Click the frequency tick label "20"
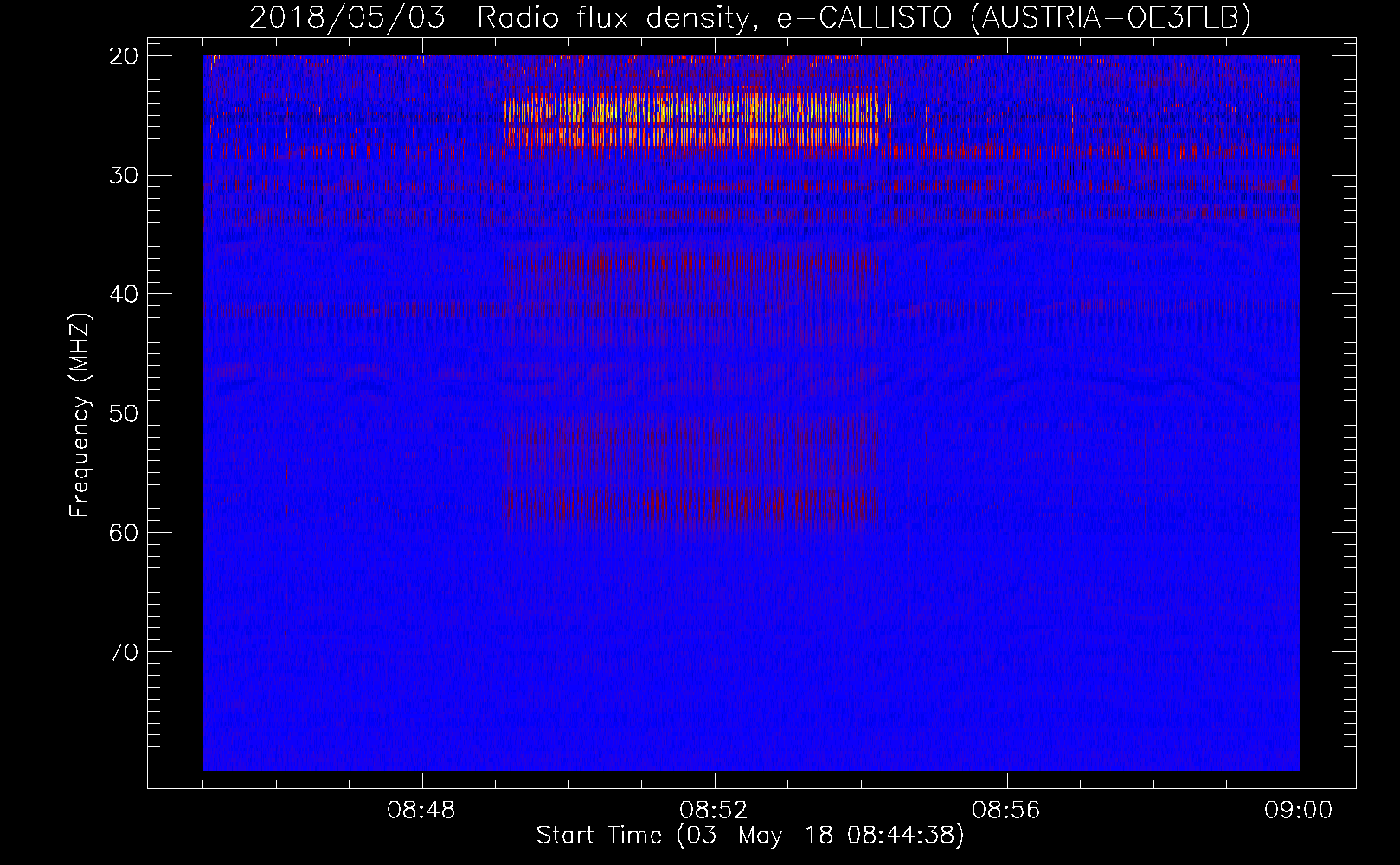 (x=124, y=56)
